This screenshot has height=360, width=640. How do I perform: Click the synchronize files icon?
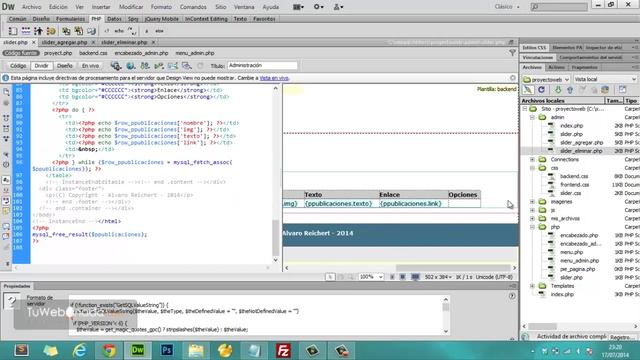tap(605, 90)
